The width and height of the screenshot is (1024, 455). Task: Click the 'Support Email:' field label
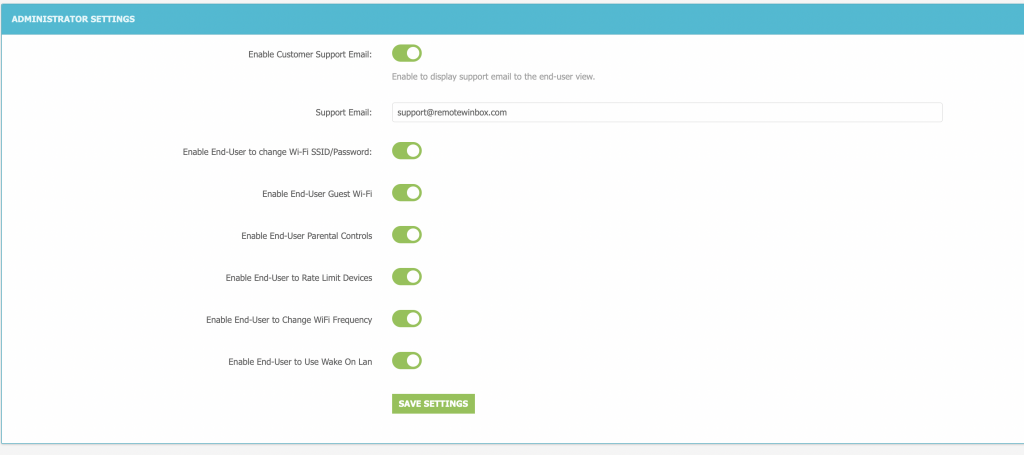click(x=343, y=113)
